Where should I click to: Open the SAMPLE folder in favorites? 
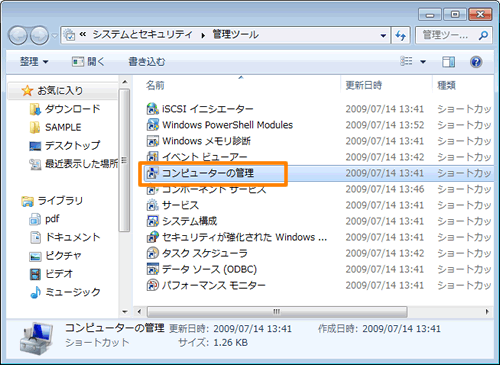coord(55,127)
